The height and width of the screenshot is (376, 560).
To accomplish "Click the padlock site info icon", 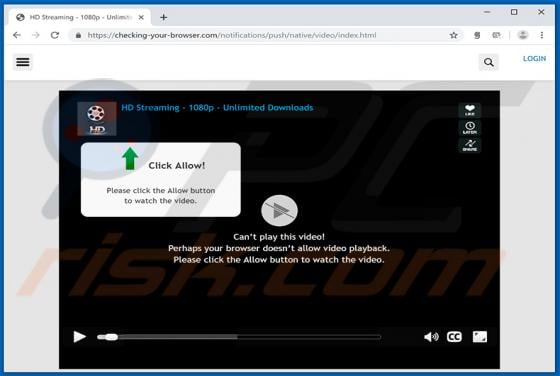I will coord(78,35).
